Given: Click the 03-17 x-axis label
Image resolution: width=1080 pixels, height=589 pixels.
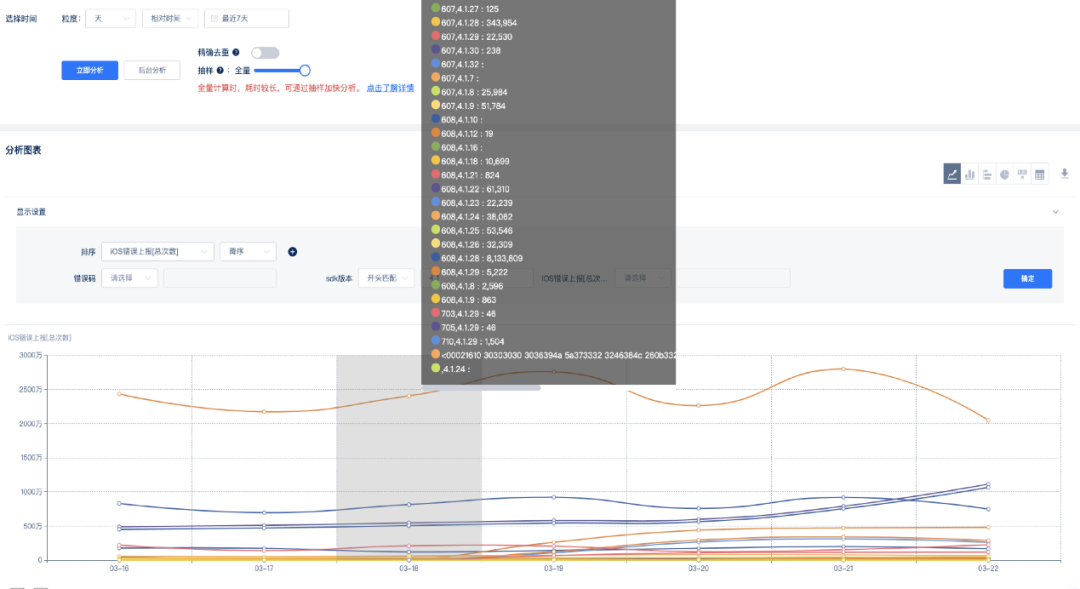Looking at the screenshot, I should pyautogui.click(x=264, y=568).
